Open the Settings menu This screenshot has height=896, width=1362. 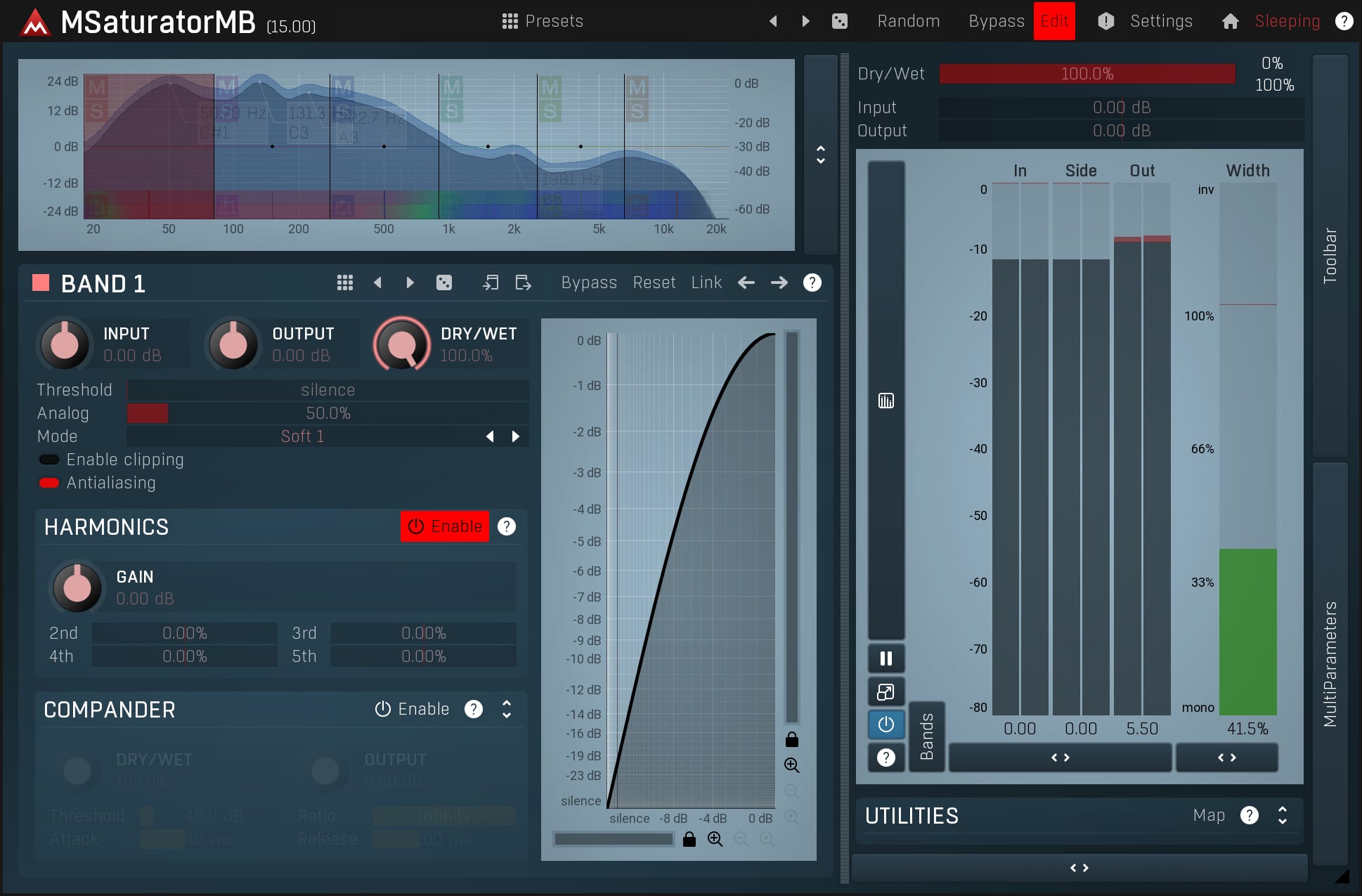click(x=1160, y=21)
